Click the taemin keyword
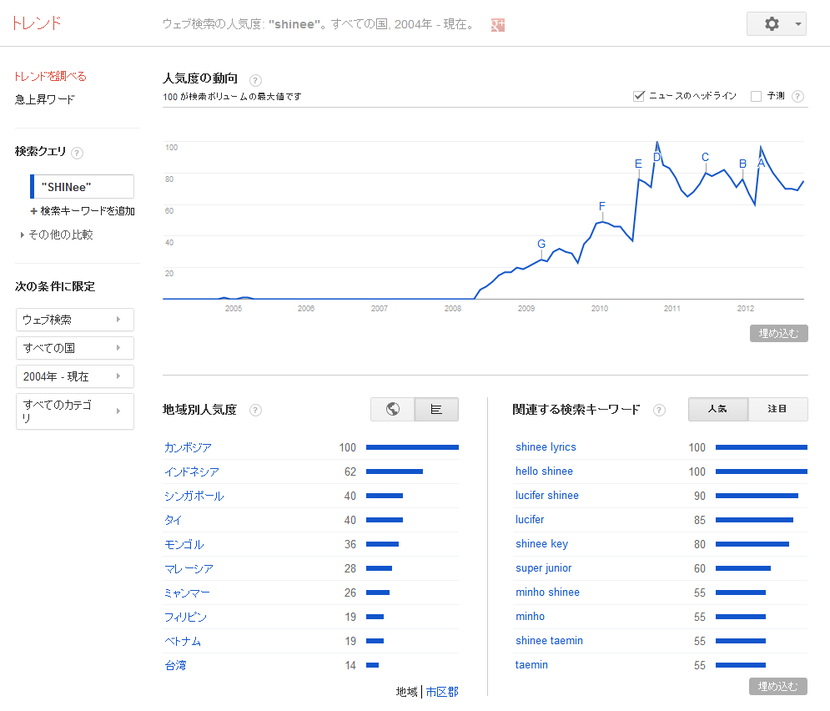Screen dimensions: 830x711 click(531, 665)
